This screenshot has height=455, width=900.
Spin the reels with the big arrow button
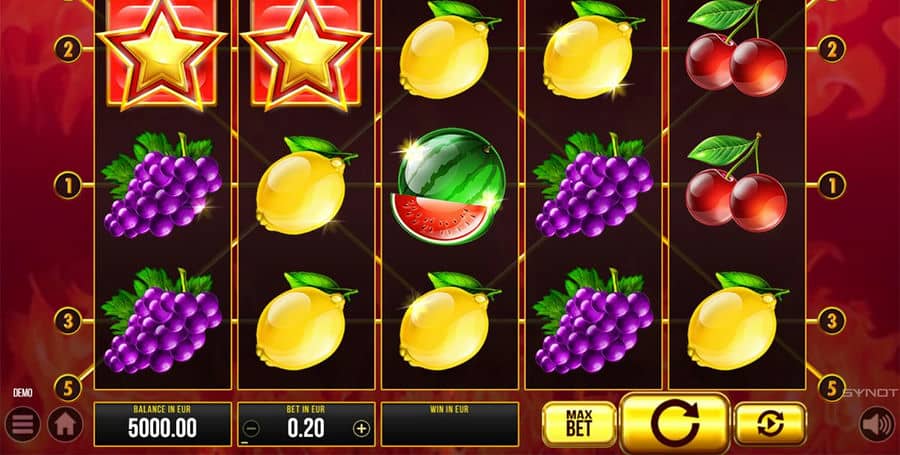click(x=675, y=423)
